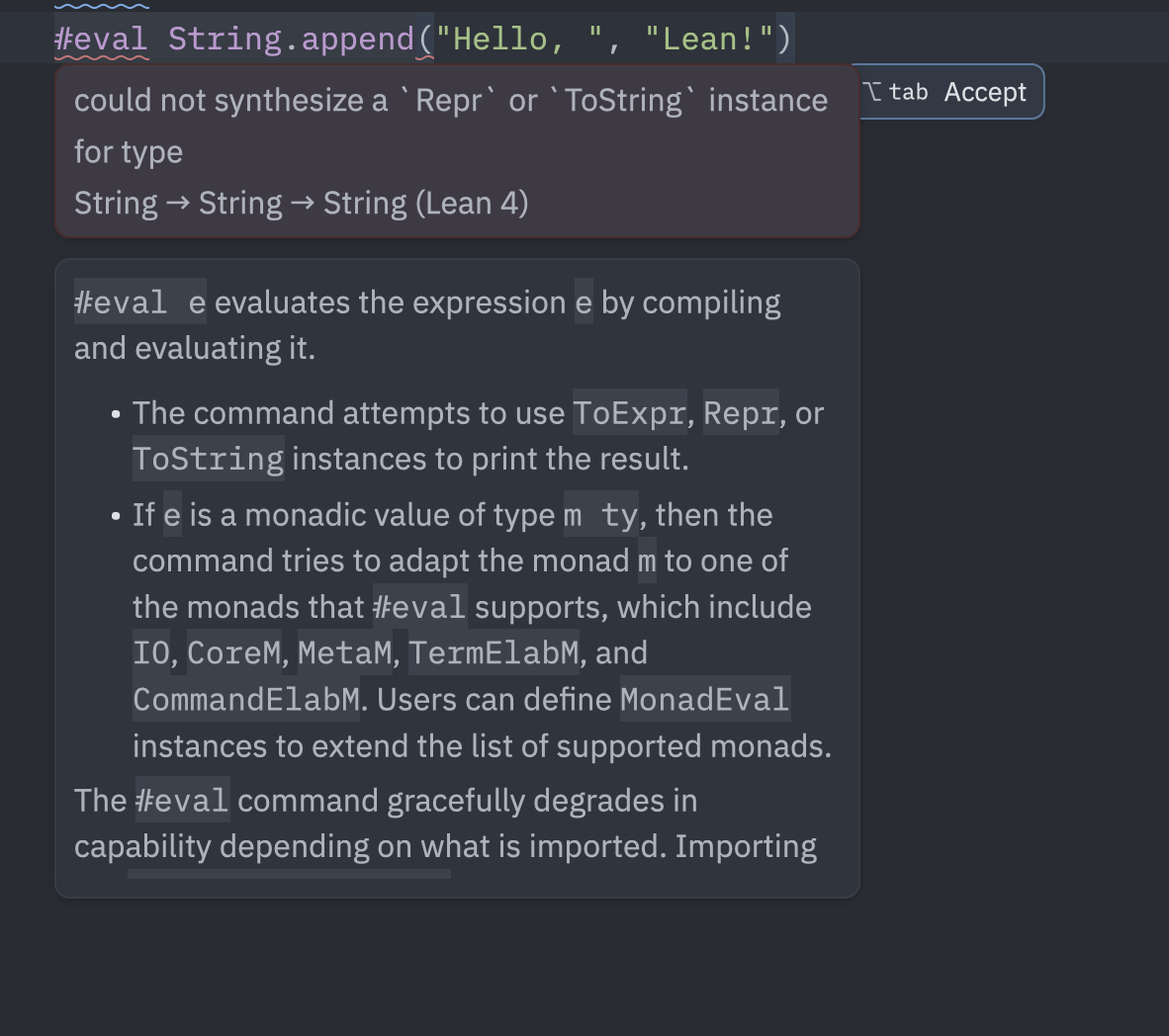
Task: Click the '#eval e' code at documentation start
Action: pos(140,302)
